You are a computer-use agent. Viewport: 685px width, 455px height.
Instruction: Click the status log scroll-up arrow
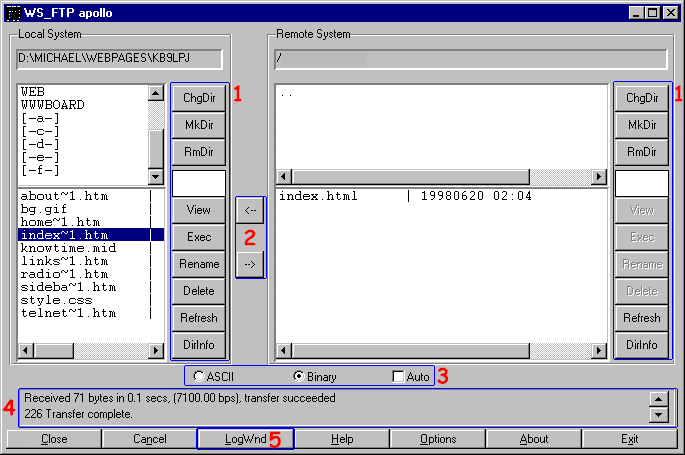(x=658, y=399)
